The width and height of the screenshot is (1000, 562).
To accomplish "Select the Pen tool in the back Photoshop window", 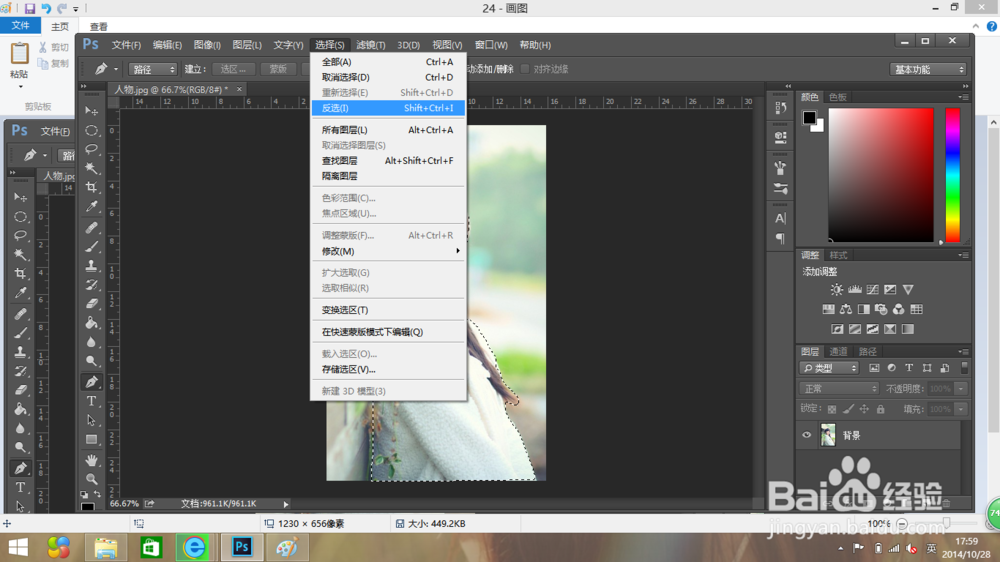I will 20,468.
